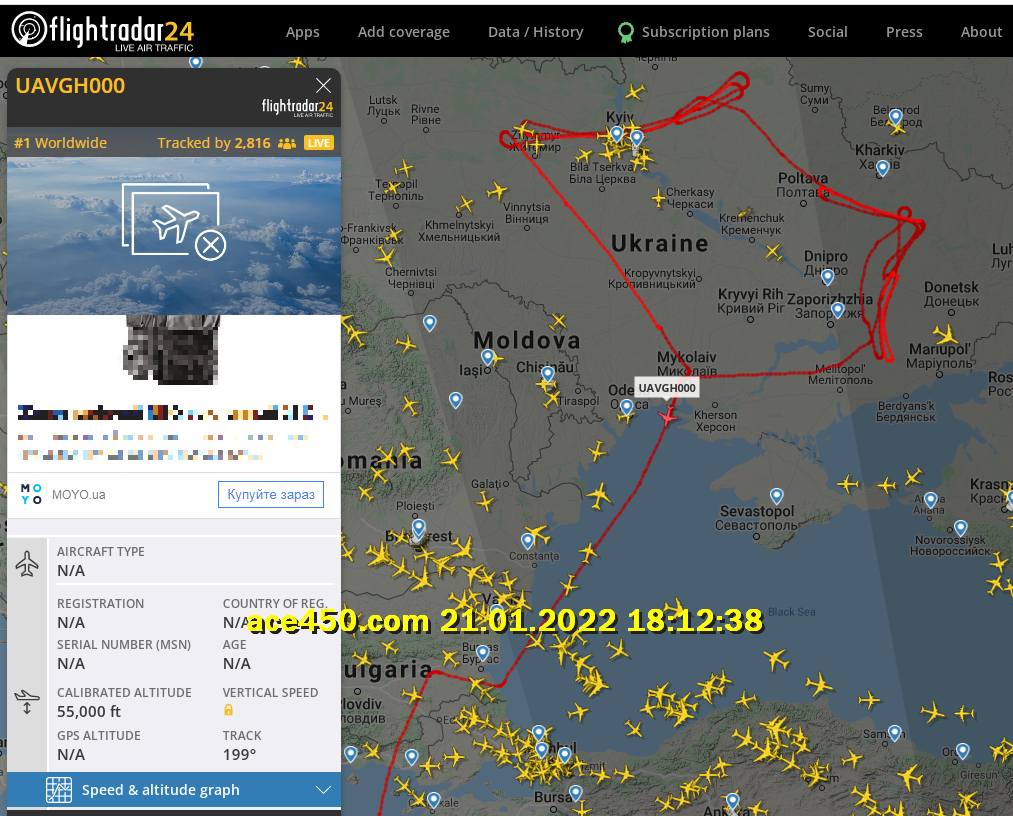Screen dimensions: 1013x816
Task: Click the missing aircraft photo placeholder
Action: (x=174, y=222)
